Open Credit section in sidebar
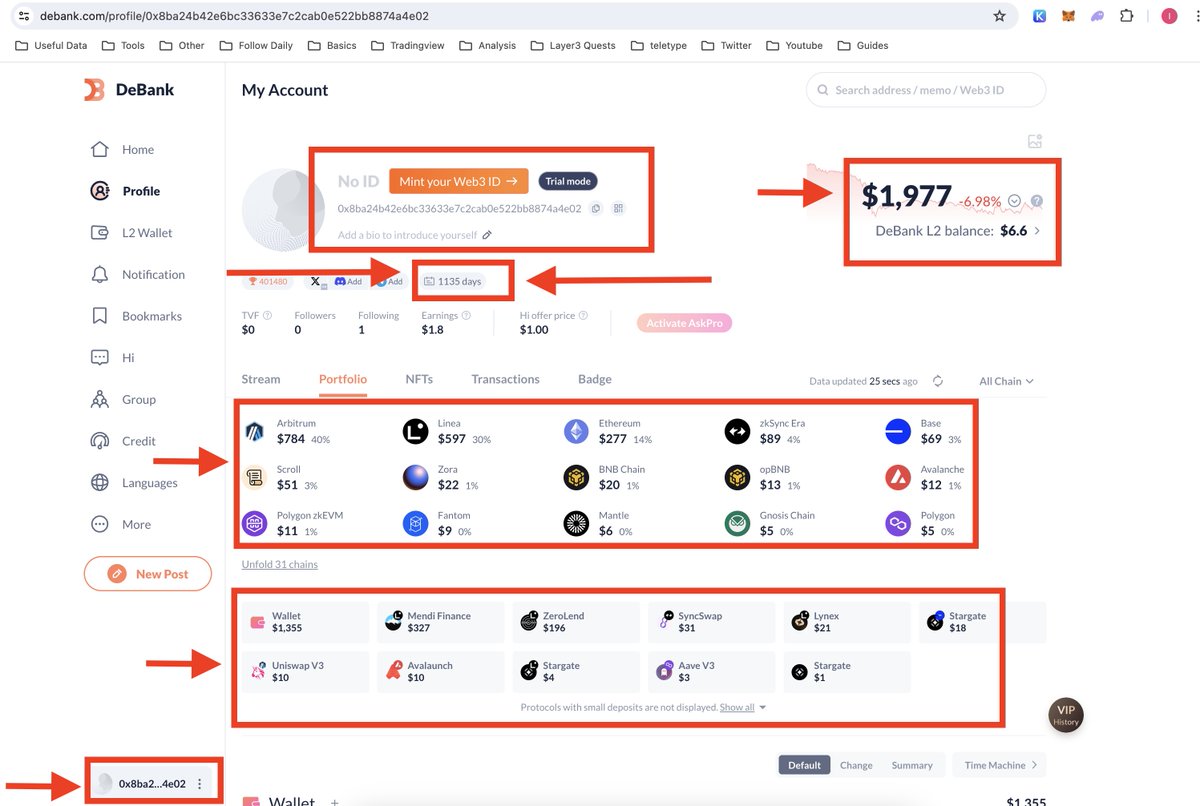 [123, 441]
